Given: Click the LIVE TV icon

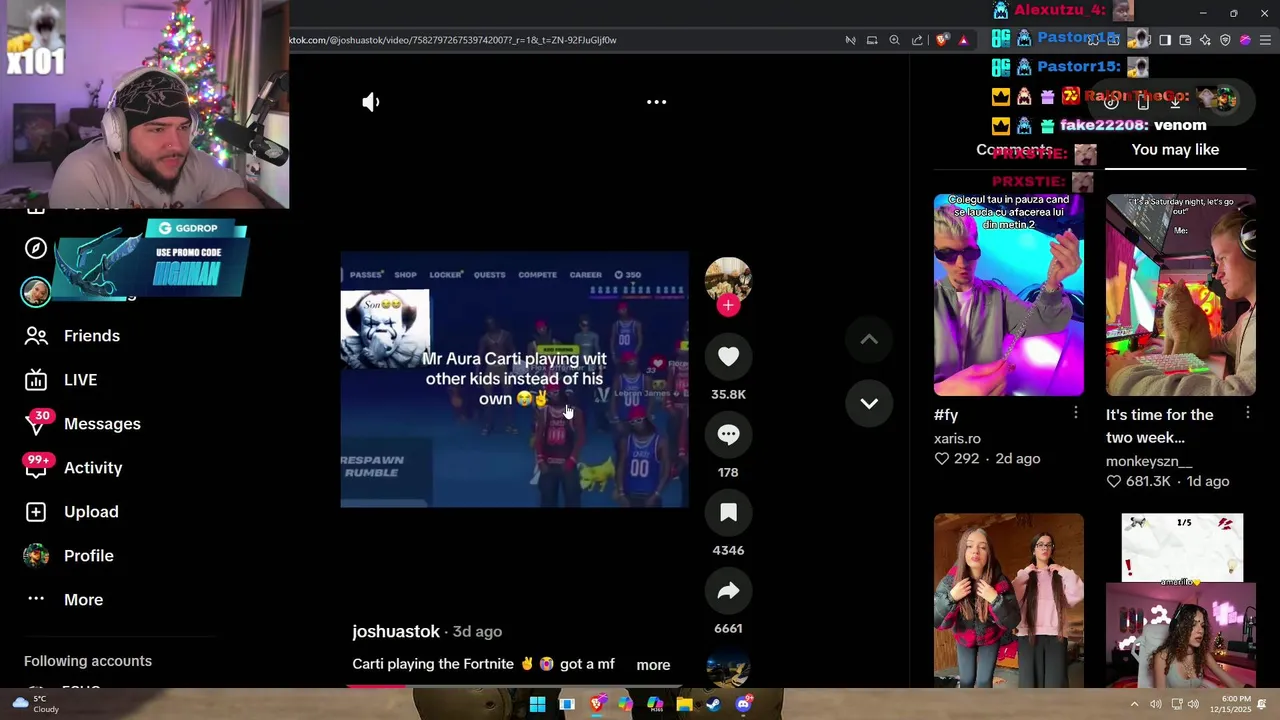Looking at the screenshot, I should [x=36, y=380].
